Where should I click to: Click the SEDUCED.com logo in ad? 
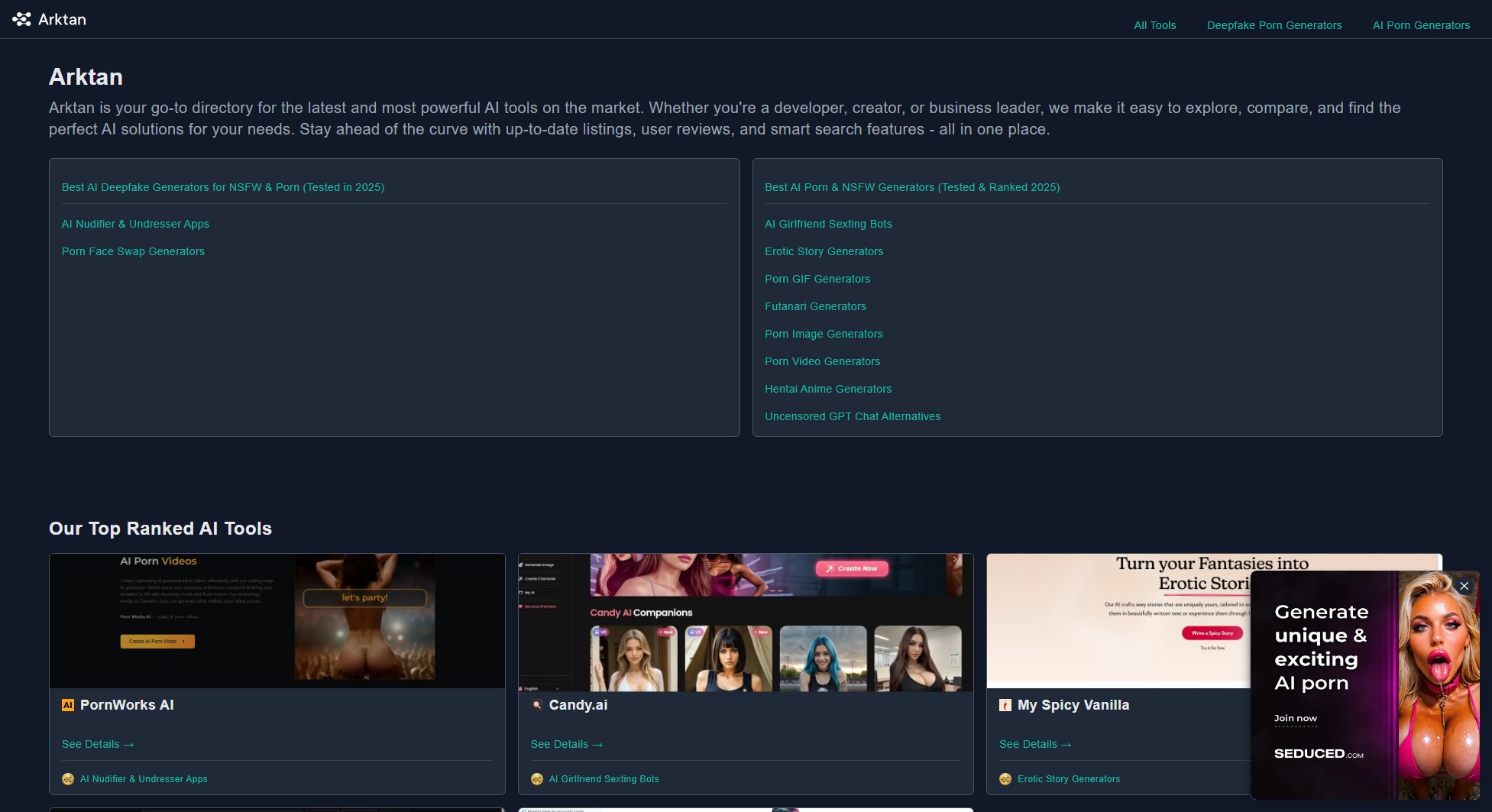click(x=1319, y=754)
